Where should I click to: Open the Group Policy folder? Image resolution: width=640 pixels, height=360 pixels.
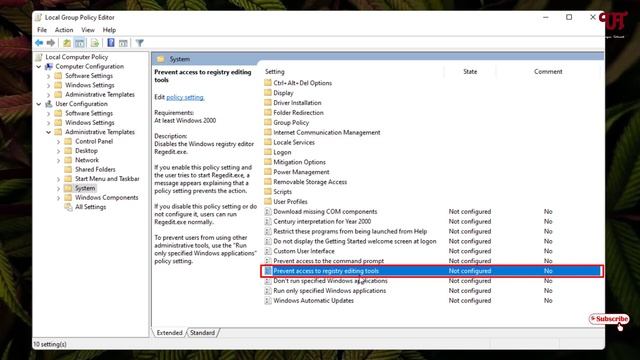(291, 122)
